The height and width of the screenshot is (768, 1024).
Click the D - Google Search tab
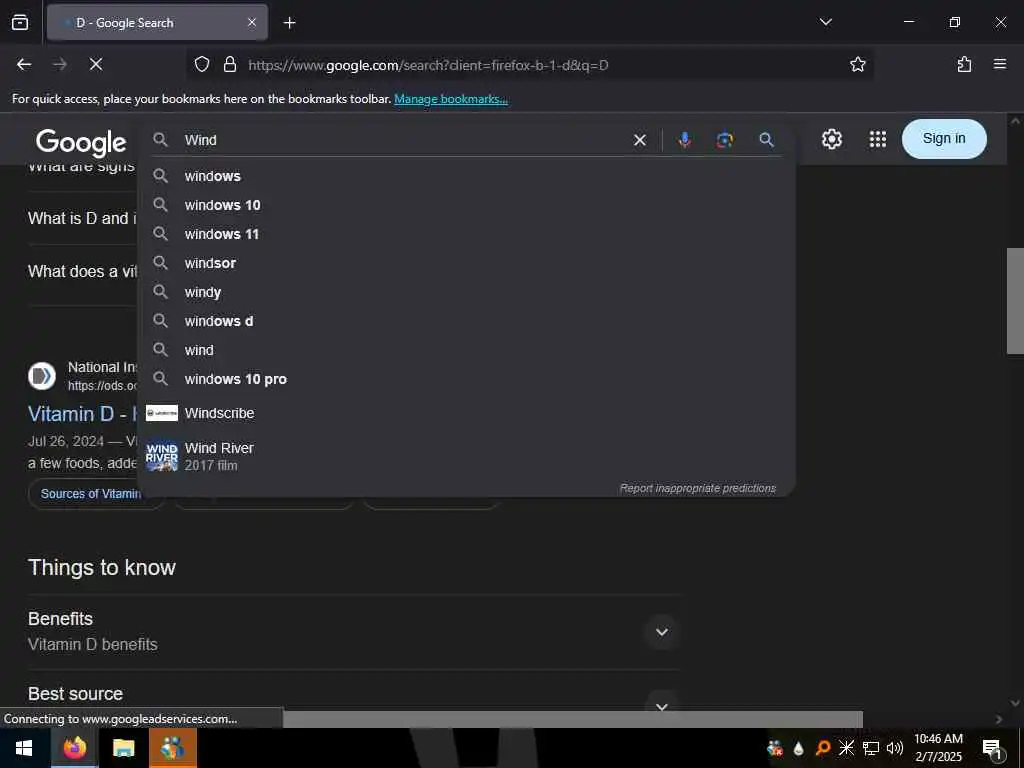157,23
